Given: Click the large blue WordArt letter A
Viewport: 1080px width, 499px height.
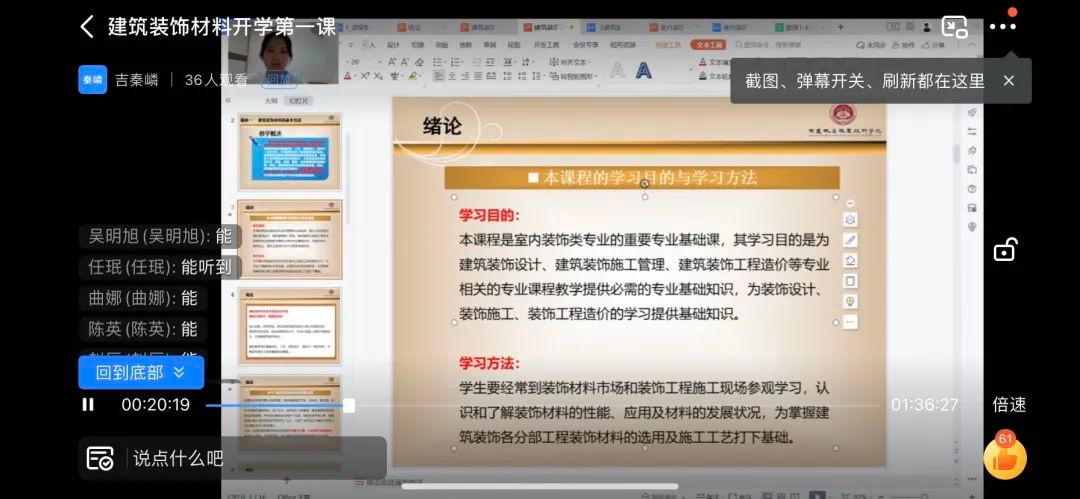Looking at the screenshot, I should point(644,70).
